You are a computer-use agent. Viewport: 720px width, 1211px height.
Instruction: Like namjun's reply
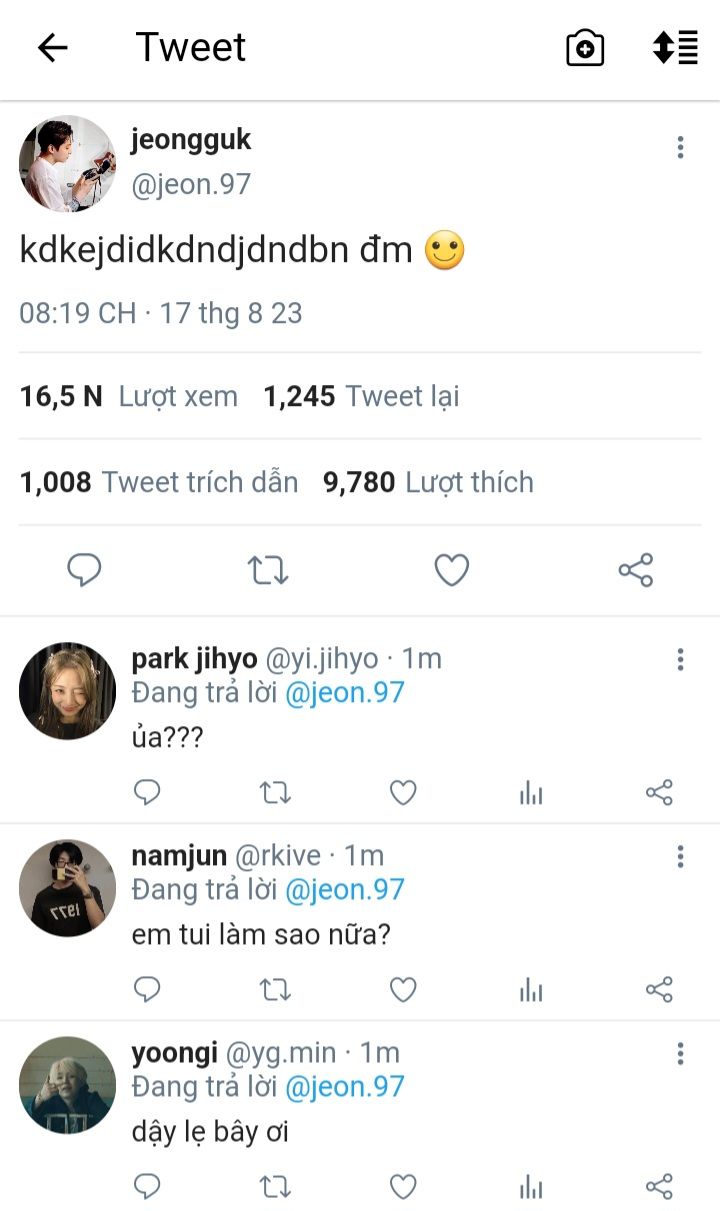pos(403,990)
